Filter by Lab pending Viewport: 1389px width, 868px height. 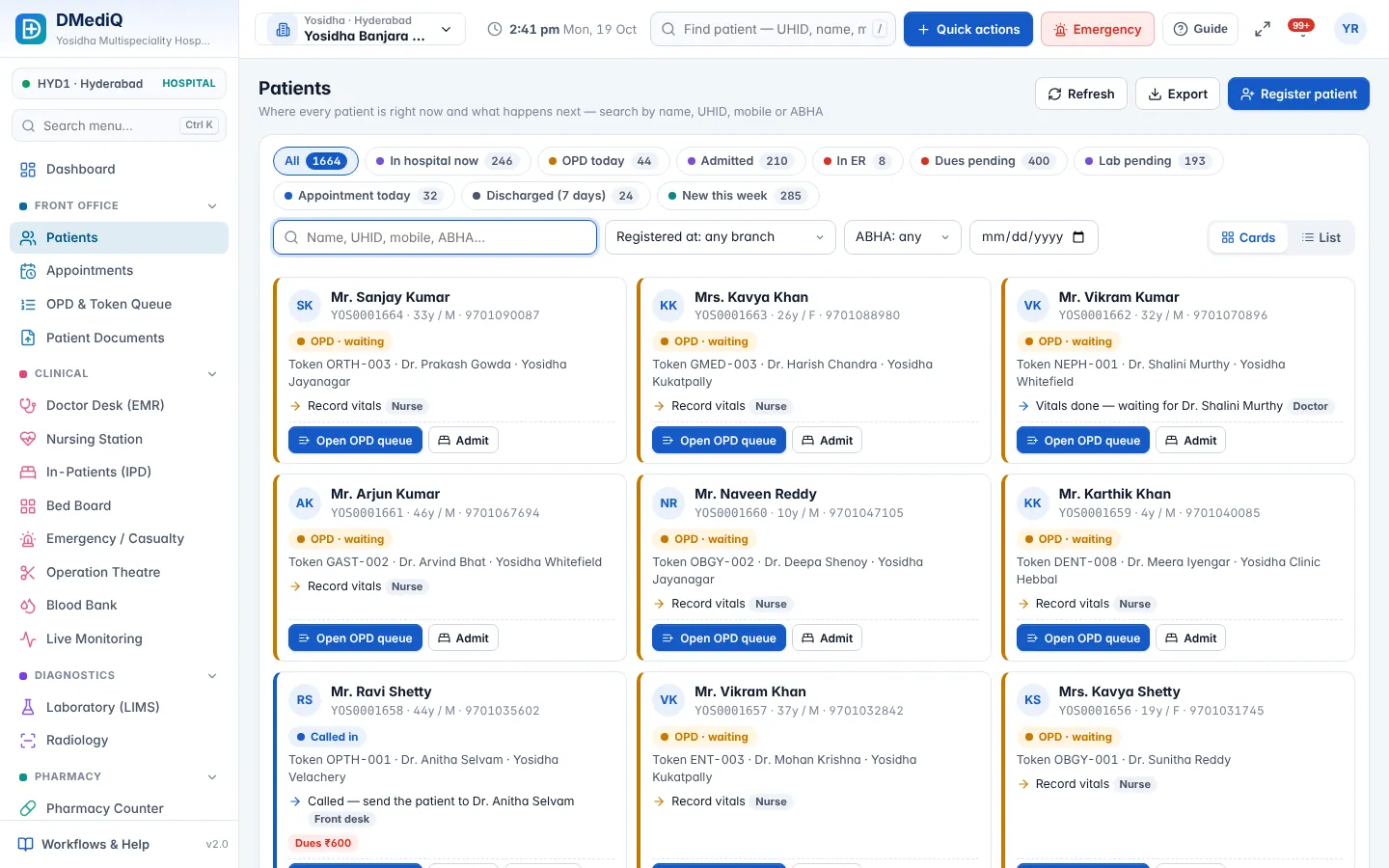1148,161
